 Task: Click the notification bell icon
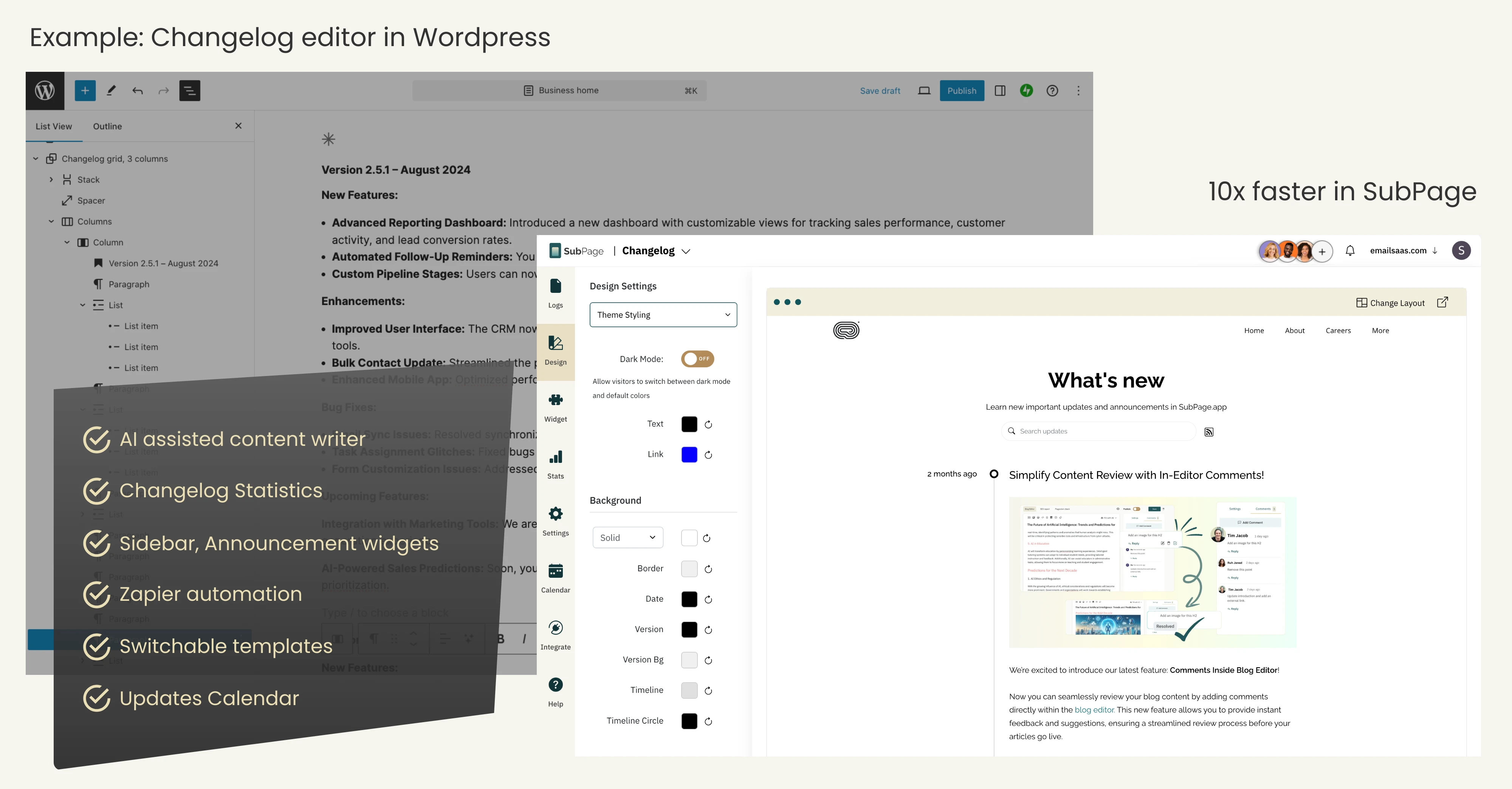pos(1350,251)
